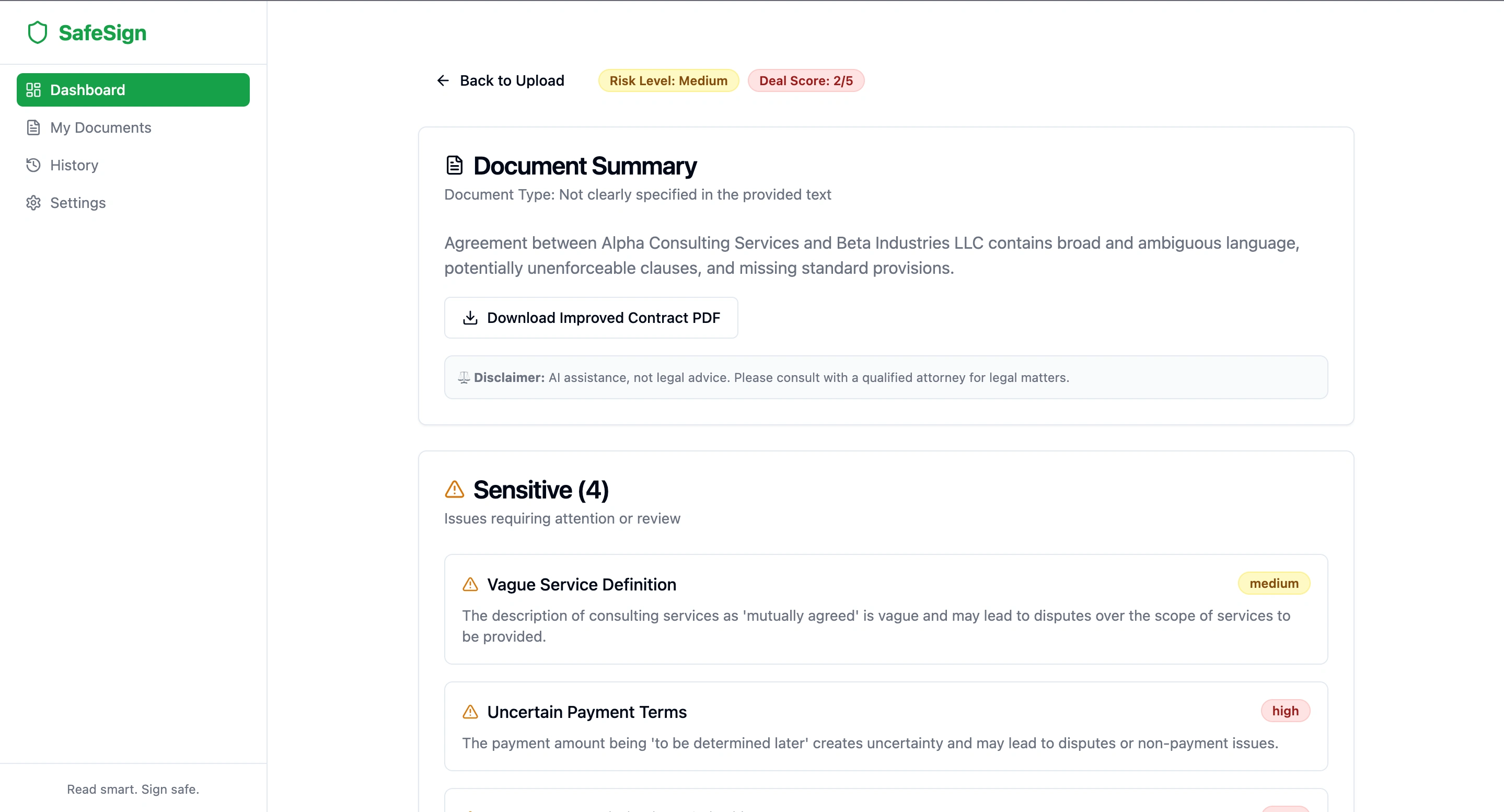
Task: Open Settings from the sidebar
Action: click(78, 203)
